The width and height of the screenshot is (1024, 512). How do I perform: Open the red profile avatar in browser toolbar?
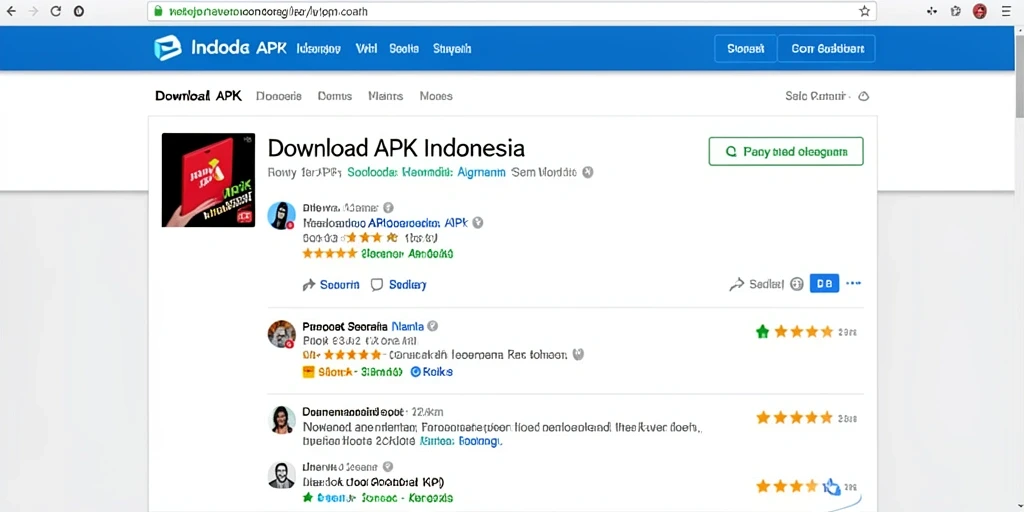(x=980, y=11)
